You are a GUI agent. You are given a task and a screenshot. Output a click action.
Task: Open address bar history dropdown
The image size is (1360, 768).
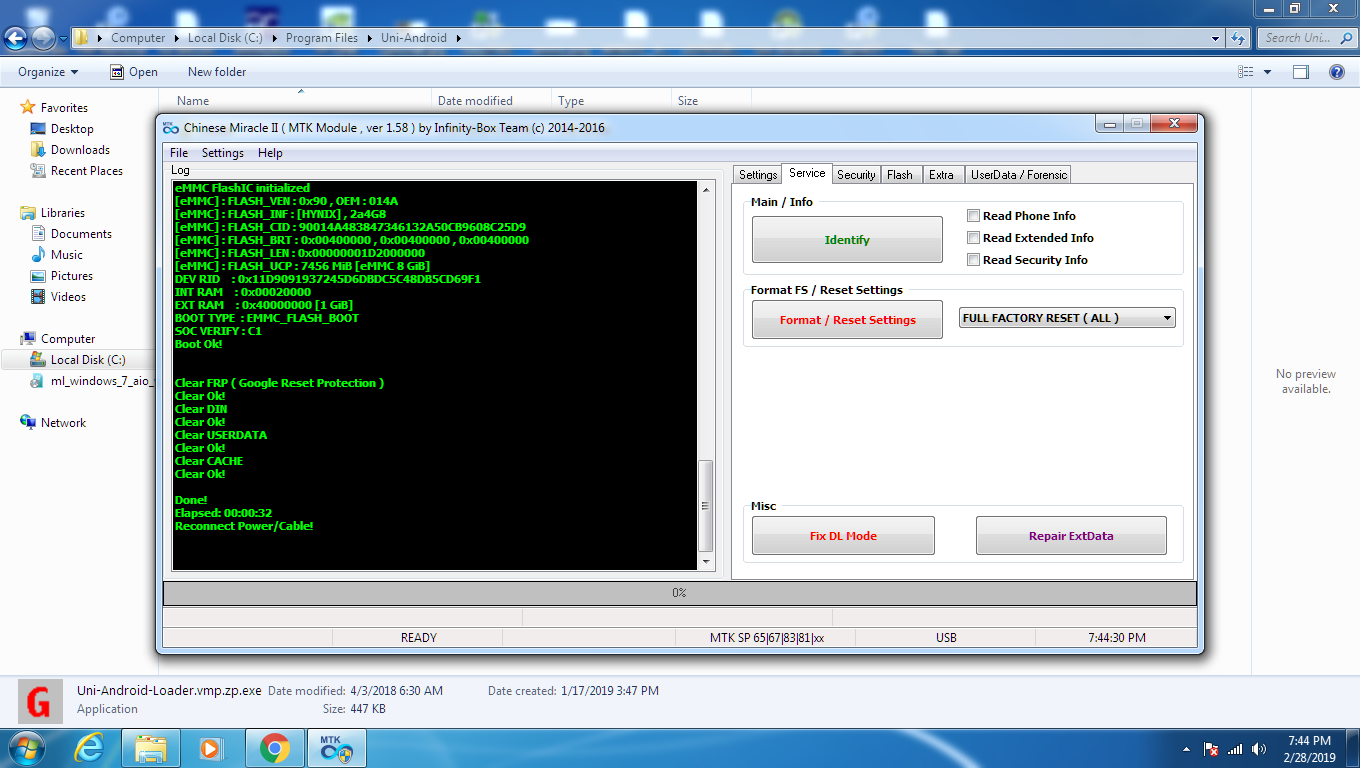(x=1215, y=38)
